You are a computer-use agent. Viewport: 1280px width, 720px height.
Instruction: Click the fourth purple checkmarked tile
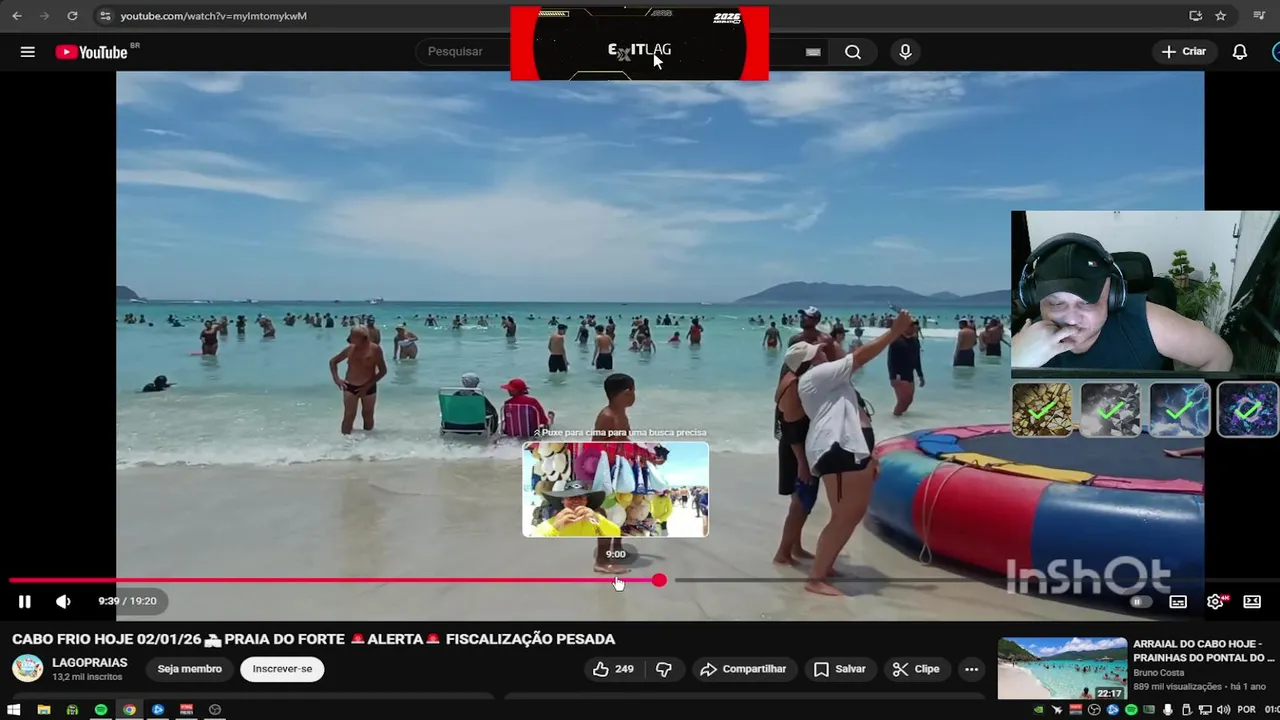click(x=1248, y=410)
